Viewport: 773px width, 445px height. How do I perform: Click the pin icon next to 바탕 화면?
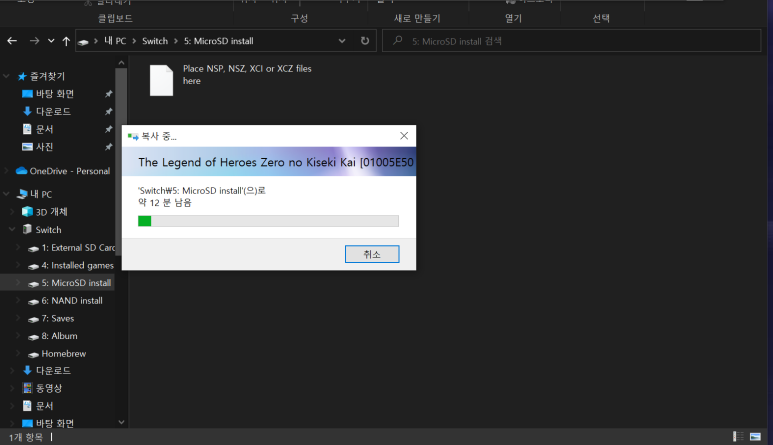tap(108, 94)
